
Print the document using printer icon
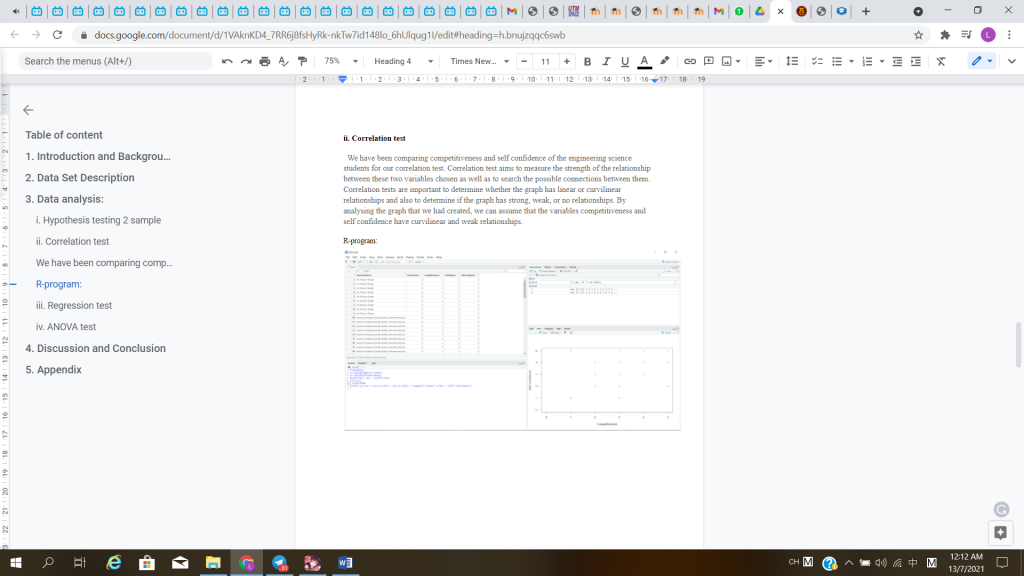pos(265,61)
